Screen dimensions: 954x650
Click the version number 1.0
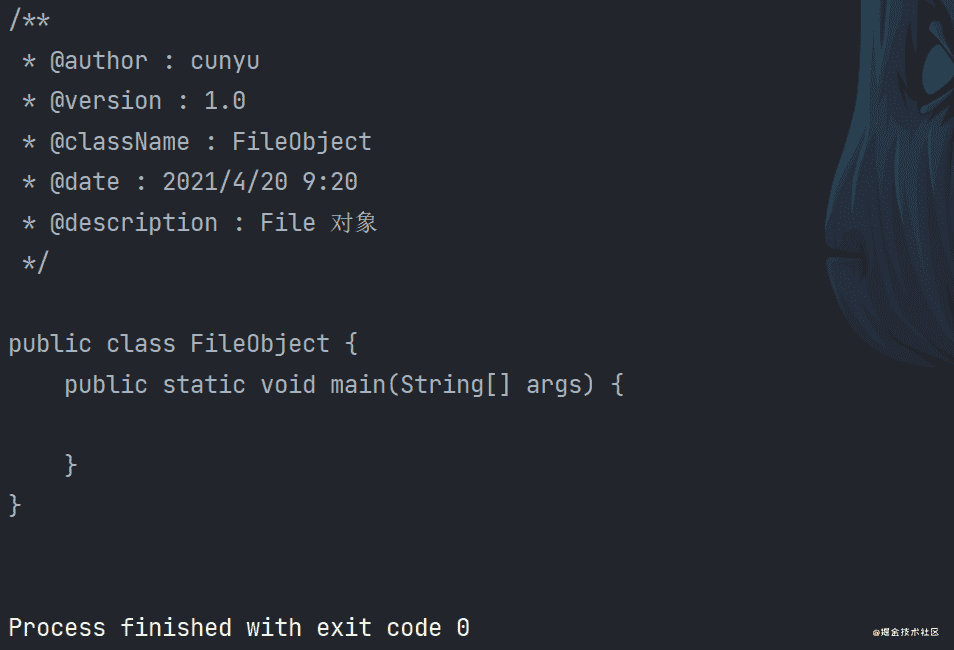pos(225,101)
